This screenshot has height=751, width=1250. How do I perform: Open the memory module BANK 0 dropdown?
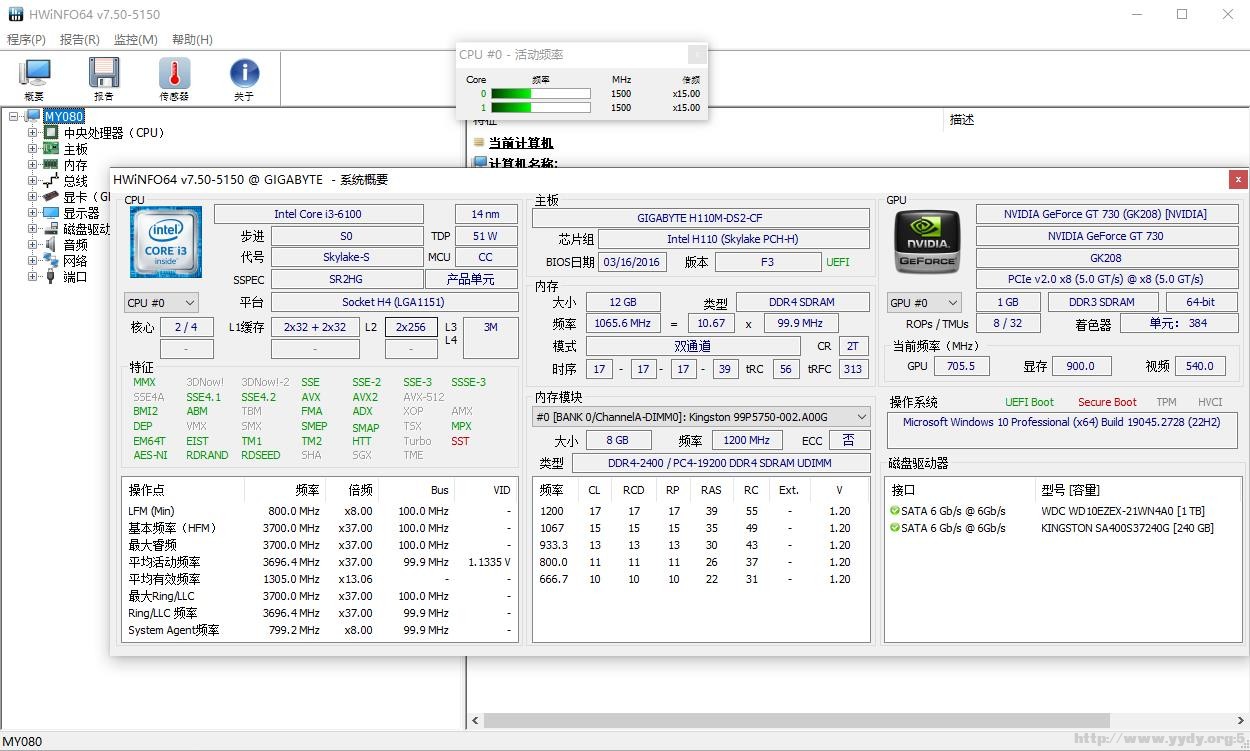pyautogui.click(x=701, y=416)
